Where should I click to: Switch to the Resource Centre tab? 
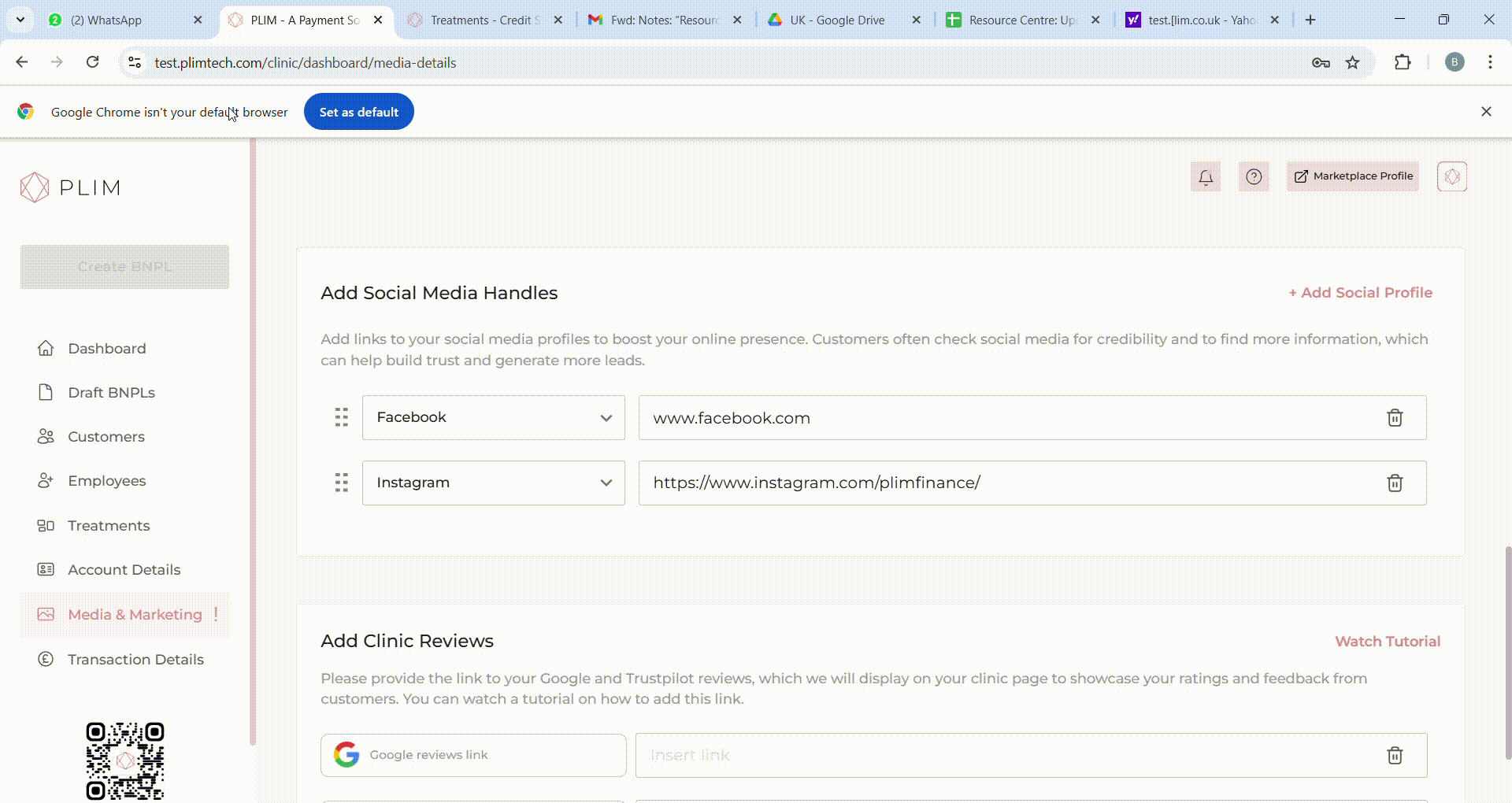click(x=1023, y=20)
